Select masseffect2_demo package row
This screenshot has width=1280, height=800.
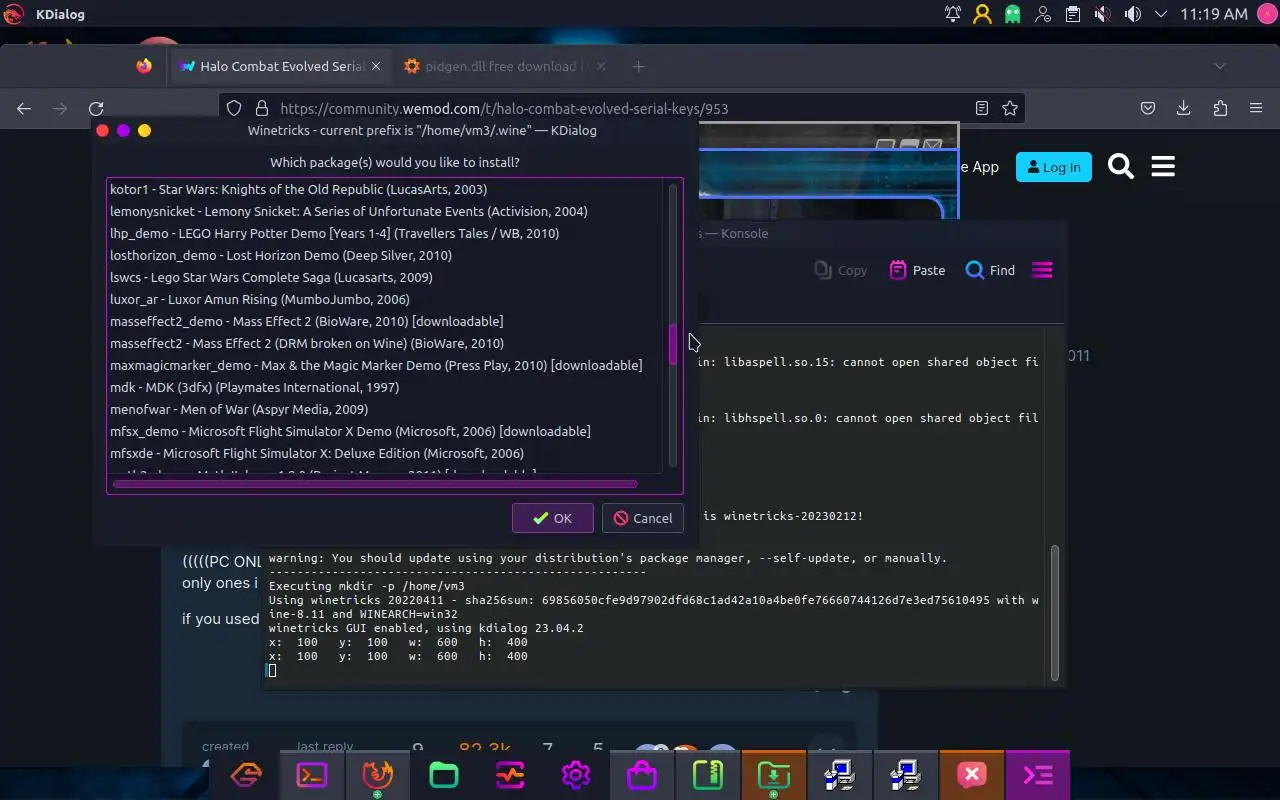[385, 321]
